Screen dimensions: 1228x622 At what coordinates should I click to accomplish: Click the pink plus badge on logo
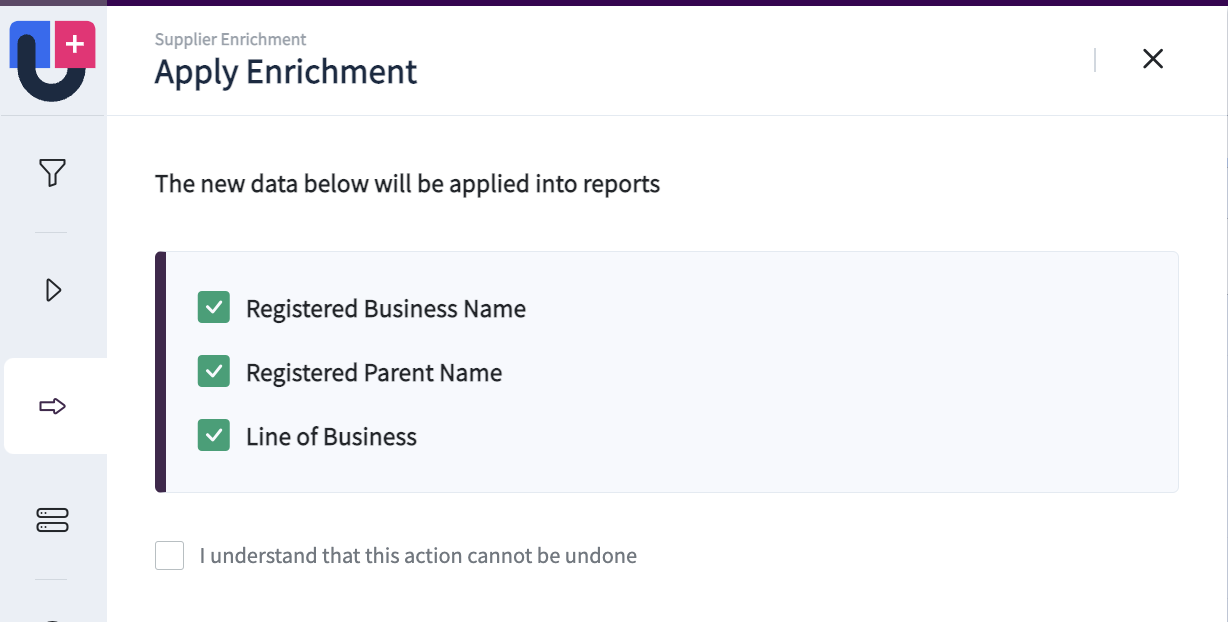click(75, 45)
